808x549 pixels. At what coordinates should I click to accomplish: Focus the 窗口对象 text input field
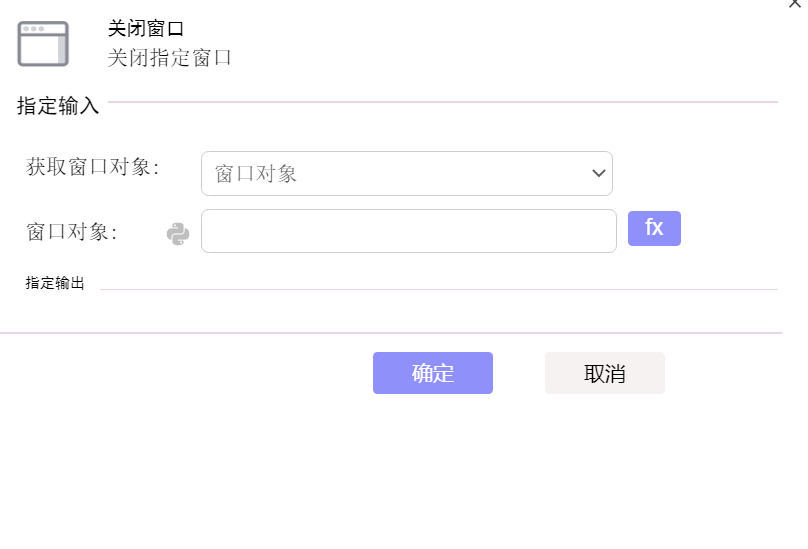tap(409, 231)
